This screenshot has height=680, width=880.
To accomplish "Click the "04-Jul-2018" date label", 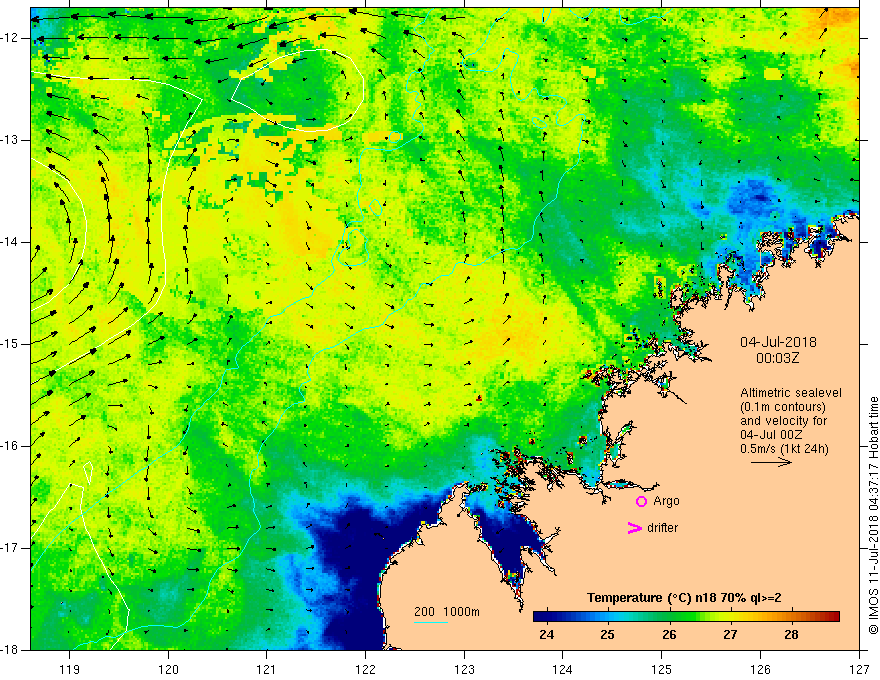I will point(778,342).
